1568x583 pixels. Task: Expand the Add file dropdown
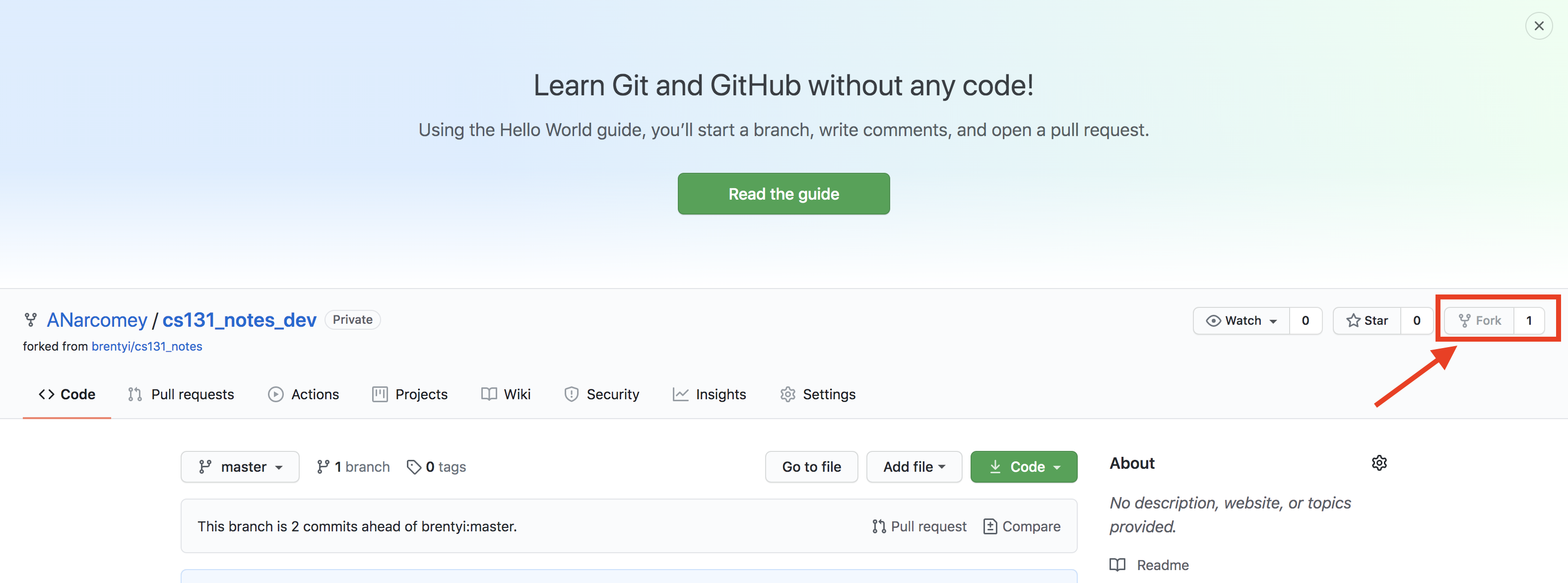click(x=914, y=467)
